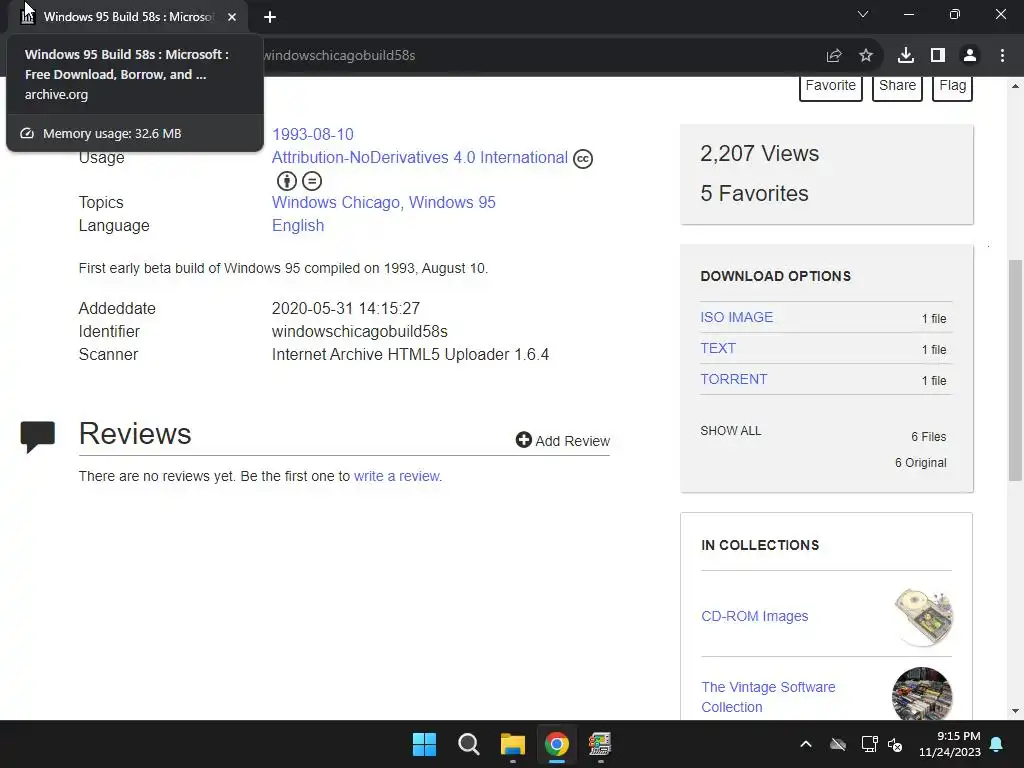Click the network tray icon
1024x768 pixels.
pyautogui.click(x=869, y=744)
